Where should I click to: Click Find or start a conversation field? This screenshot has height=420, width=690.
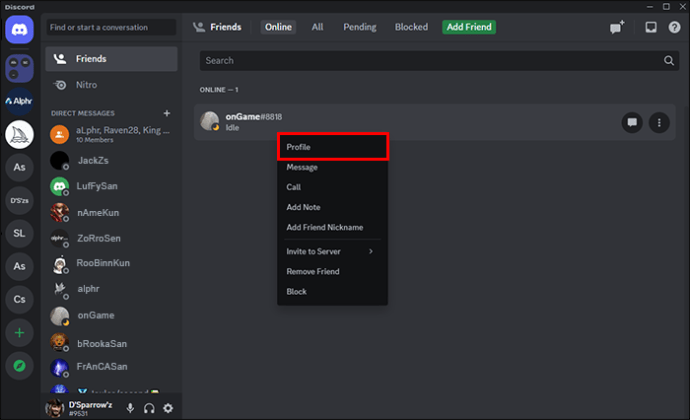(x=111, y=27)
